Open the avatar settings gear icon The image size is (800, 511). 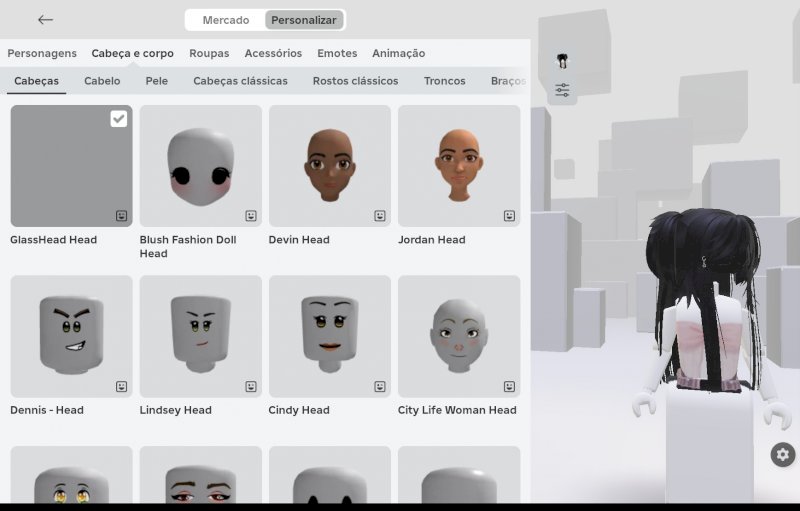(783, 454)
